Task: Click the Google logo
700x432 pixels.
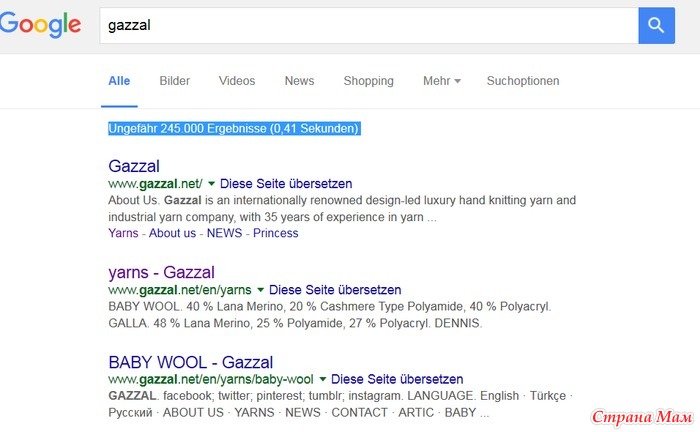Action: pos(40,25)
